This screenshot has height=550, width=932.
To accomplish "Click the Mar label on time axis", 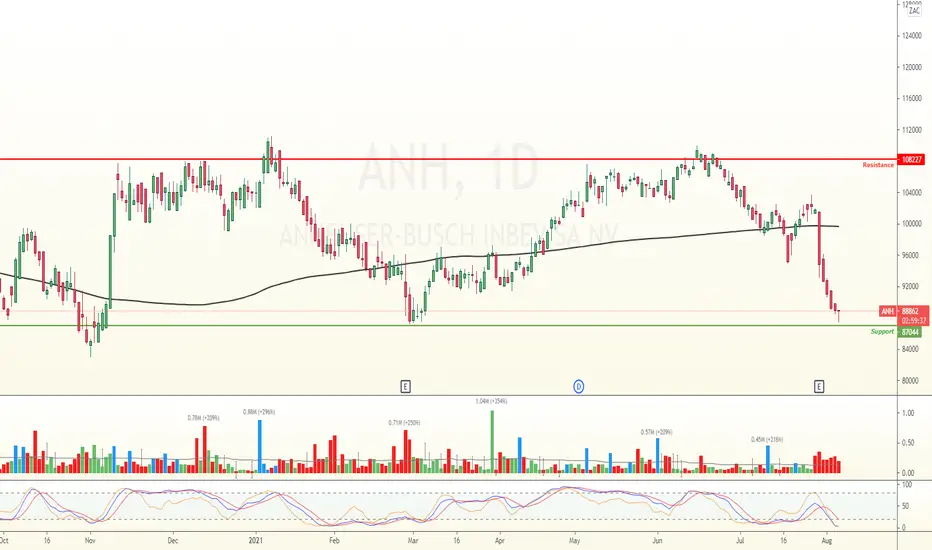I will (413, 541).
